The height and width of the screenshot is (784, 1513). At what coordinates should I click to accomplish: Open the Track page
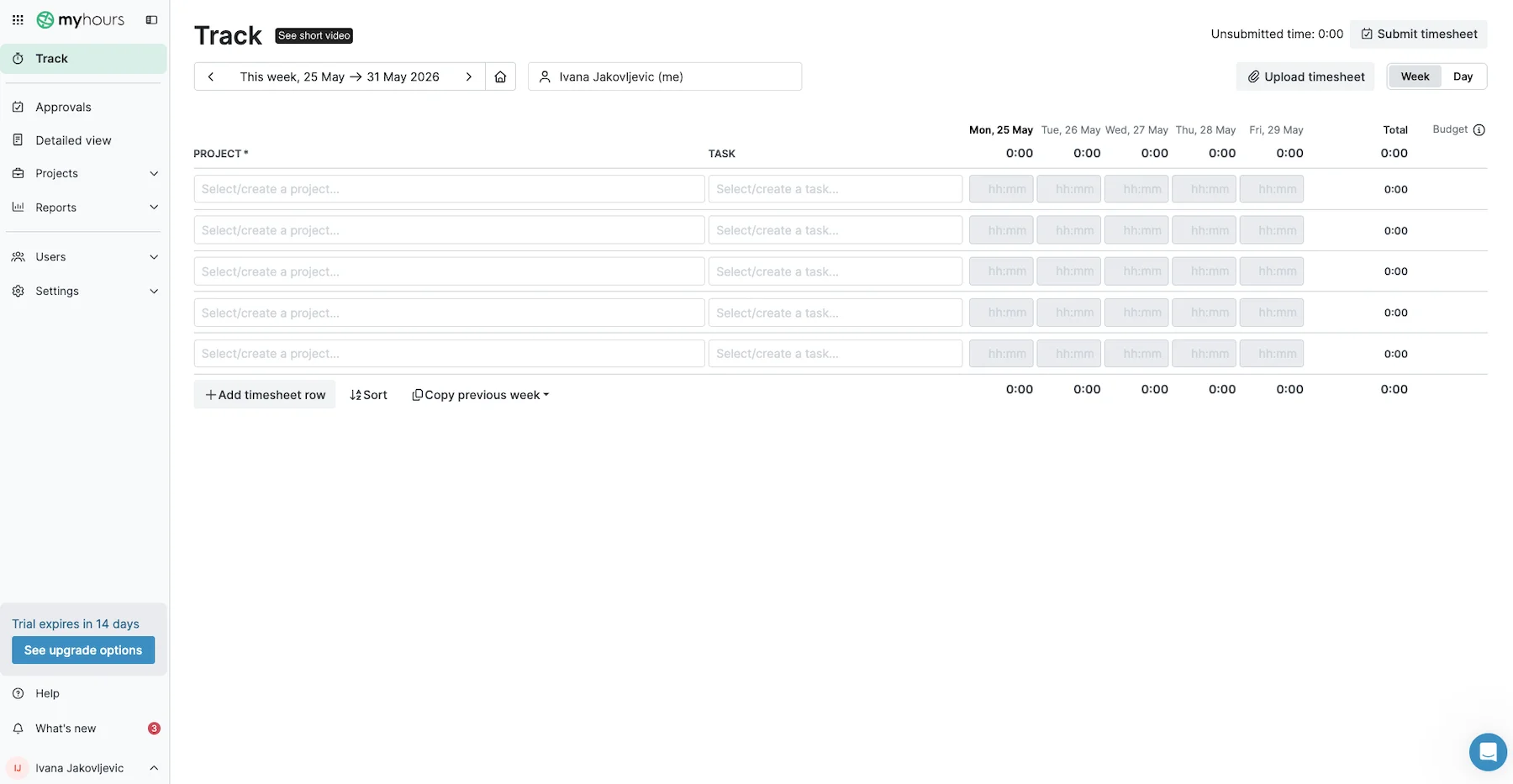tap(84, 59)
